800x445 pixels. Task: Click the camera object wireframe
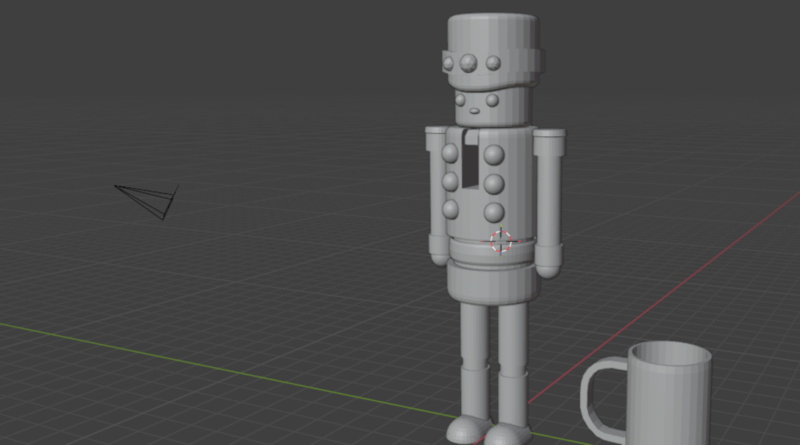(147, 202)
